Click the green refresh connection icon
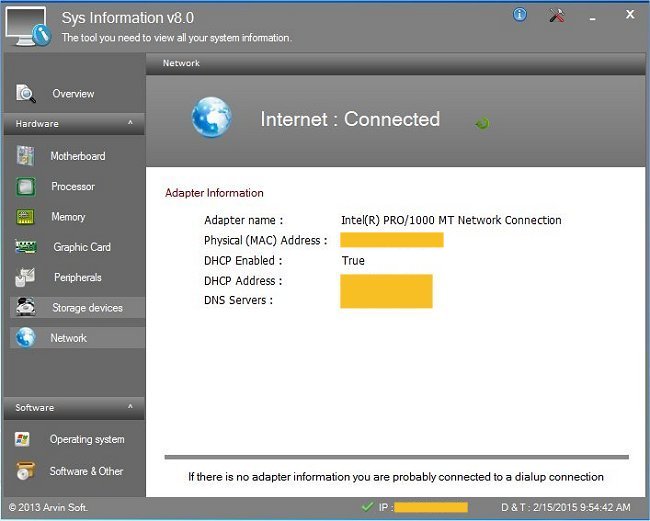Screen dimensions: 650x521 [482, 123]
